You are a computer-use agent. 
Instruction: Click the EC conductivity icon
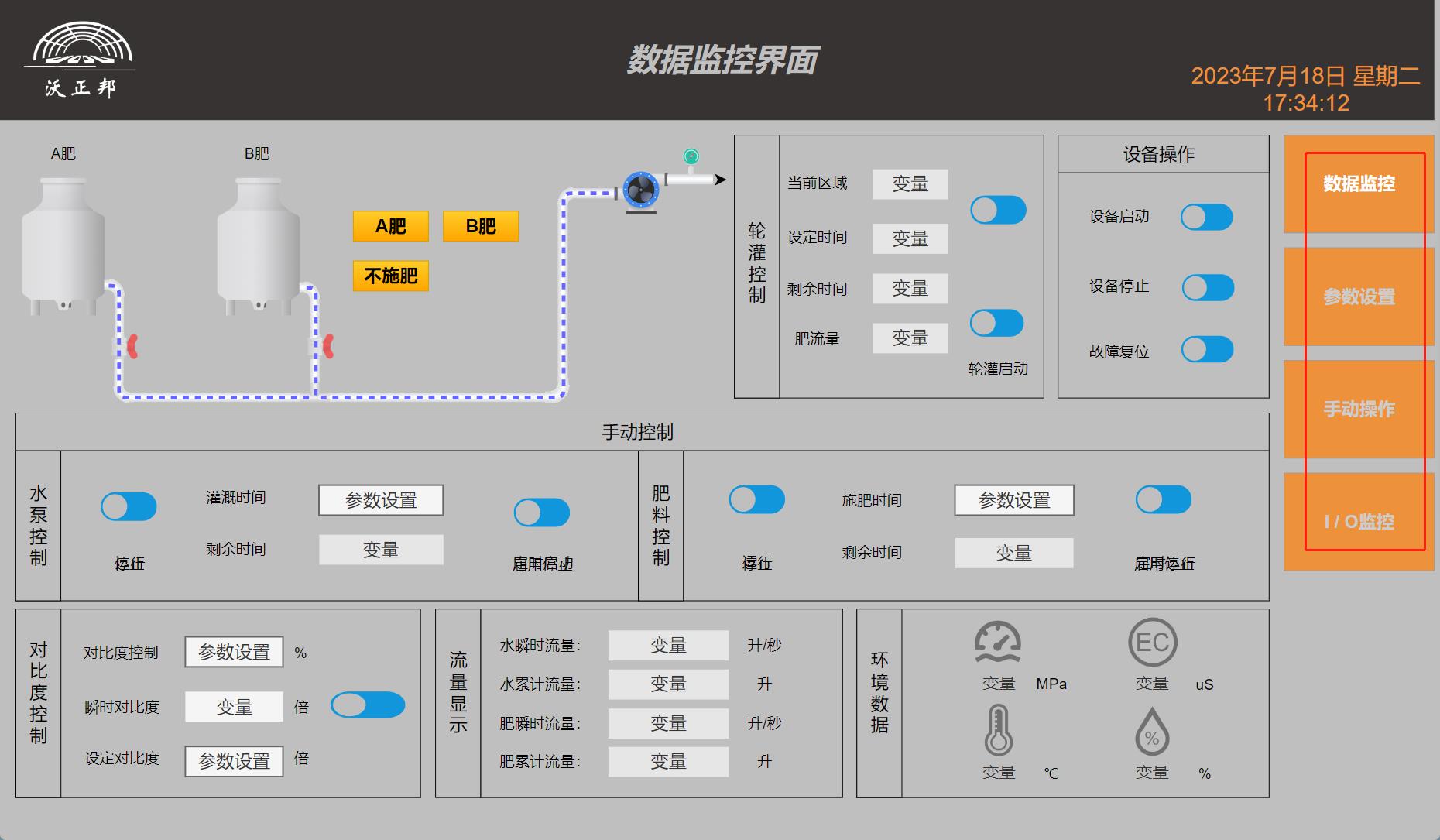(x=1152, y=642)
